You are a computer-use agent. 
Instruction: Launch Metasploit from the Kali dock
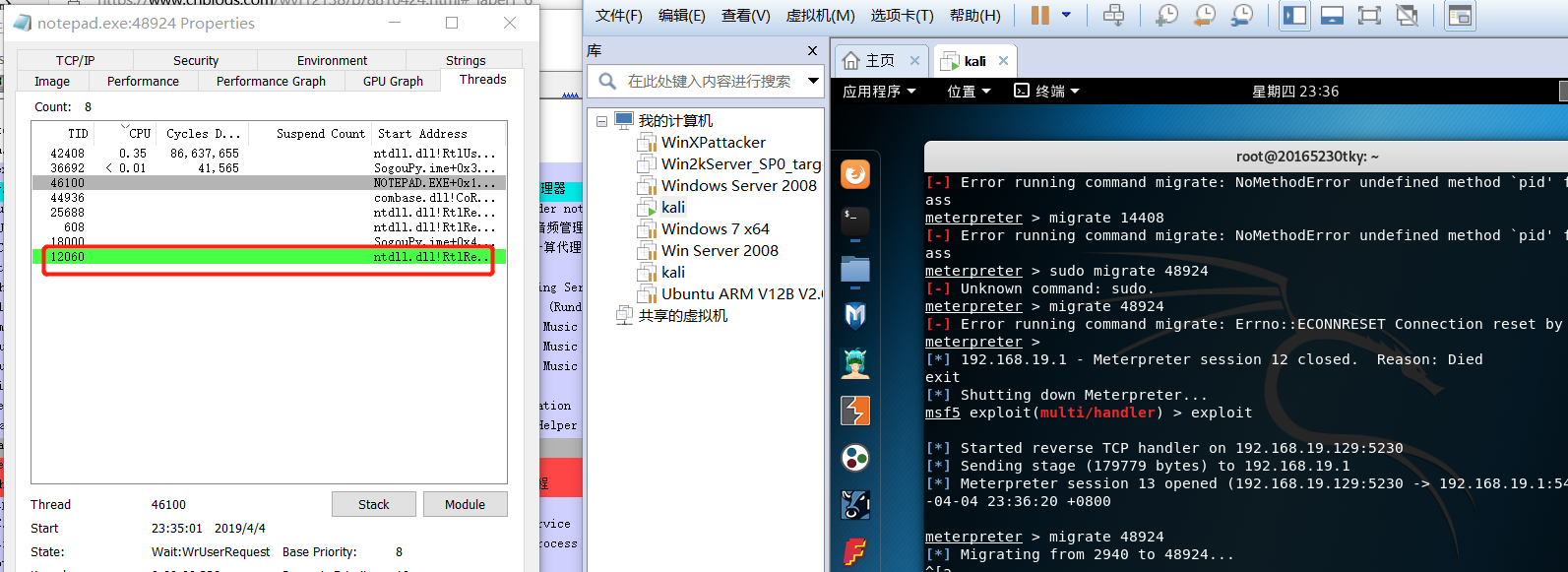(x=855, y=315)
